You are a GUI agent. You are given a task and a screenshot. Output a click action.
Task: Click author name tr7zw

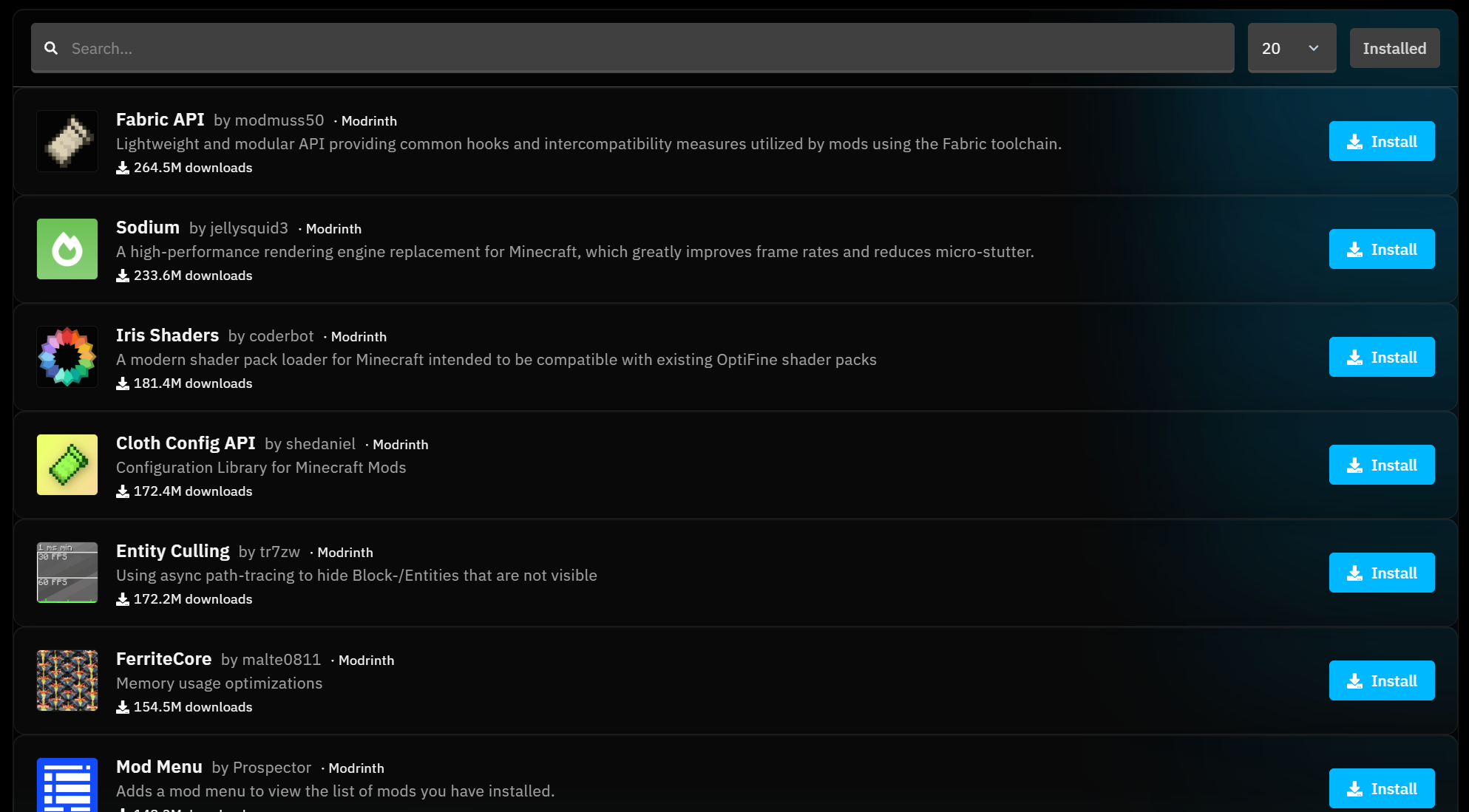pos(279,552)
